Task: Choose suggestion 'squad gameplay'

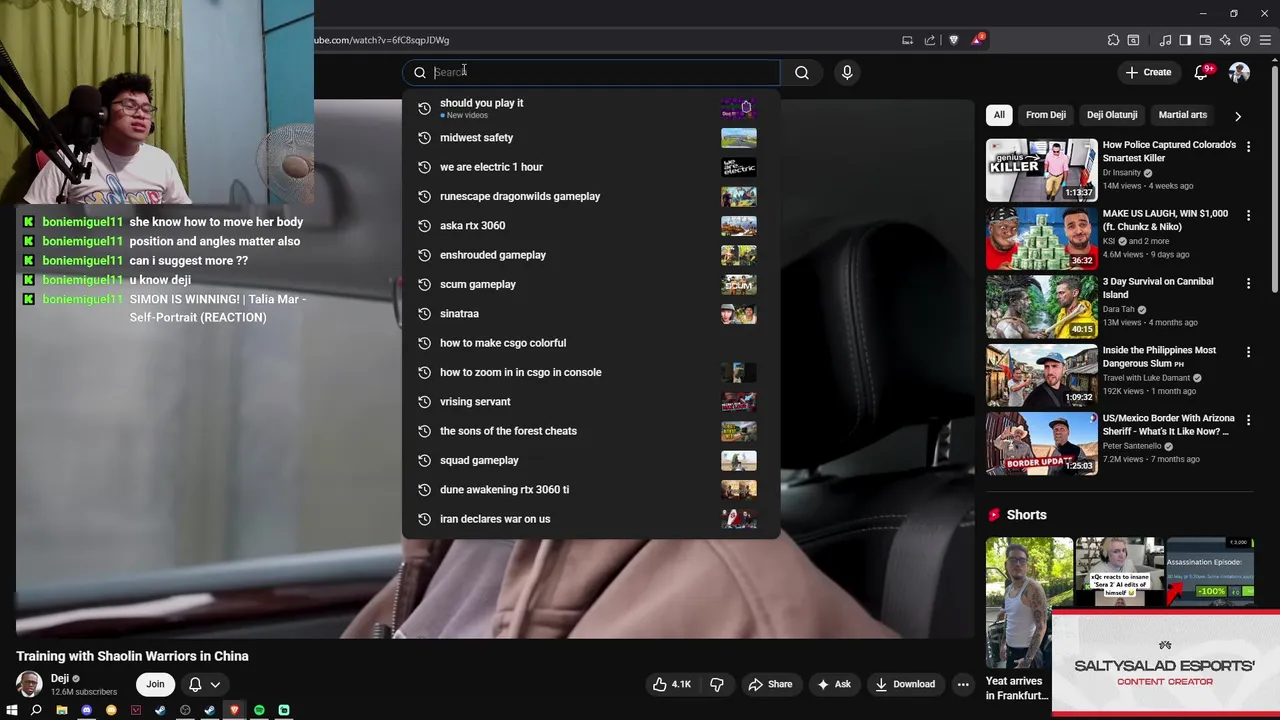Action: tap(590, 460)
